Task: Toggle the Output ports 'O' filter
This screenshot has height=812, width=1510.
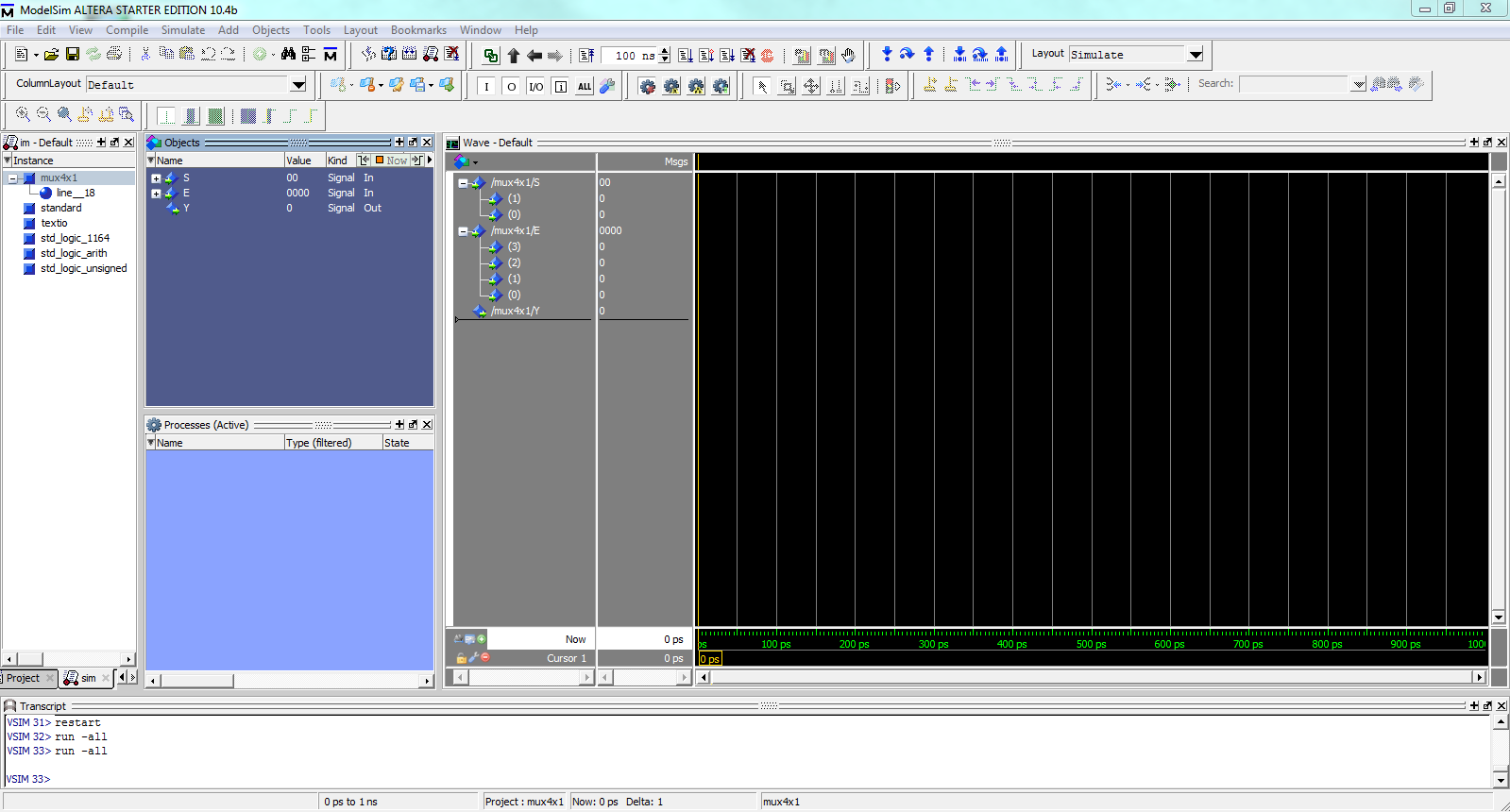Action: click(511, 86)
